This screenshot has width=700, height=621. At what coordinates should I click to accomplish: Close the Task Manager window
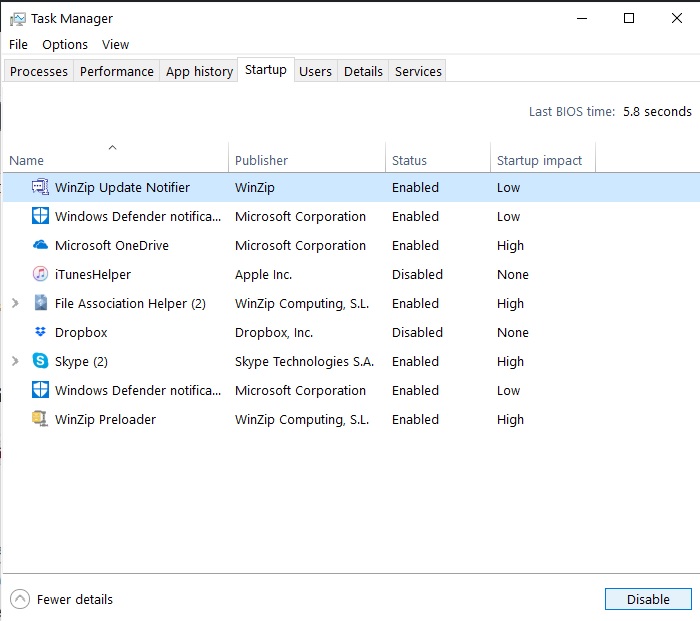coord(676,18)
